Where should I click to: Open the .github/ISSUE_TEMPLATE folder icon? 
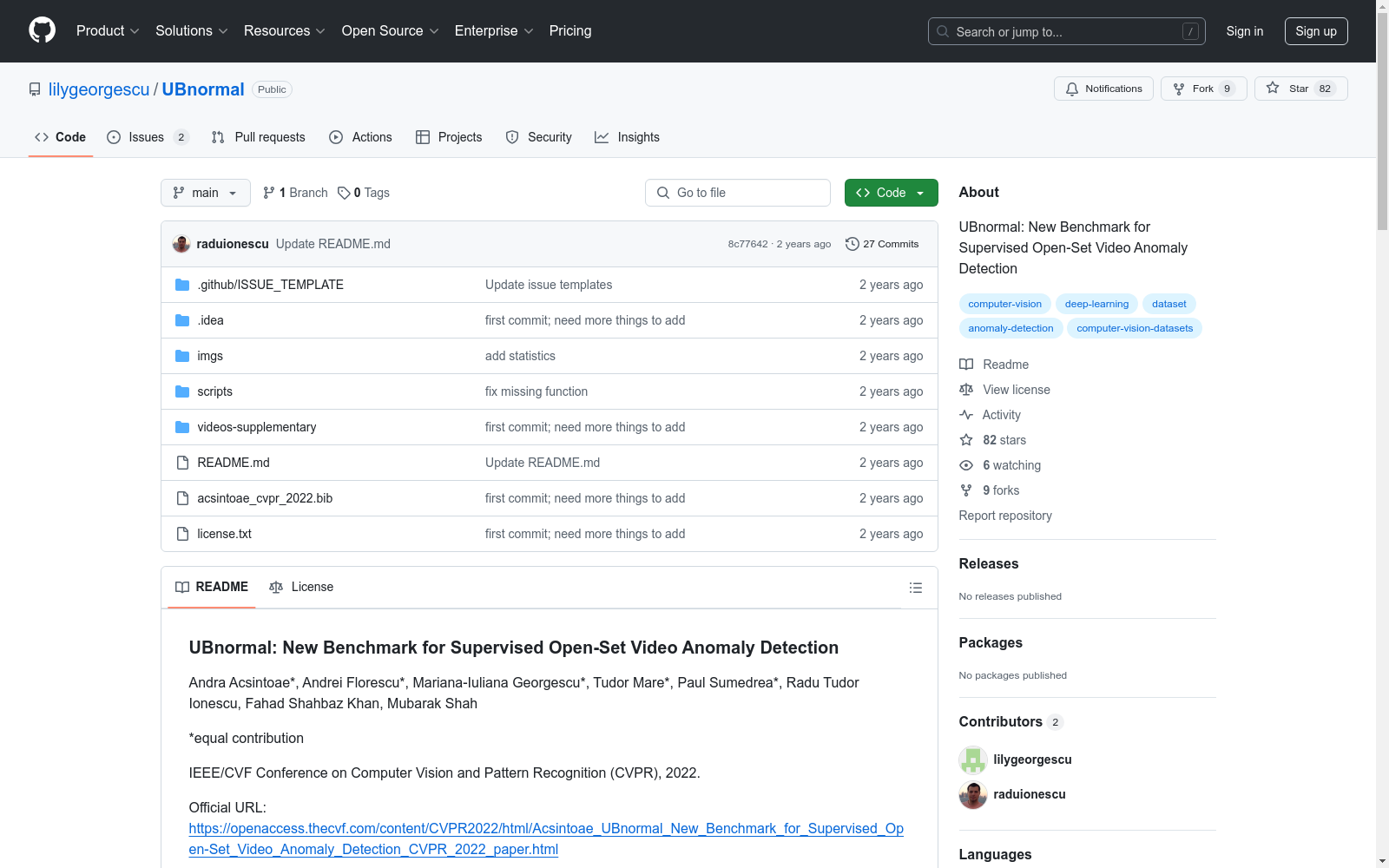point(182,285)
